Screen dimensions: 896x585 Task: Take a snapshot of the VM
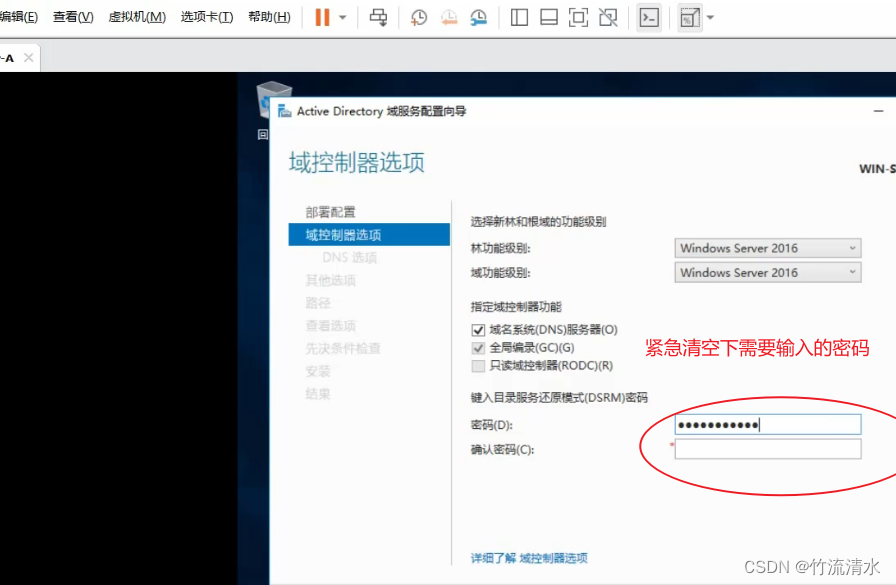click(418, 17)
